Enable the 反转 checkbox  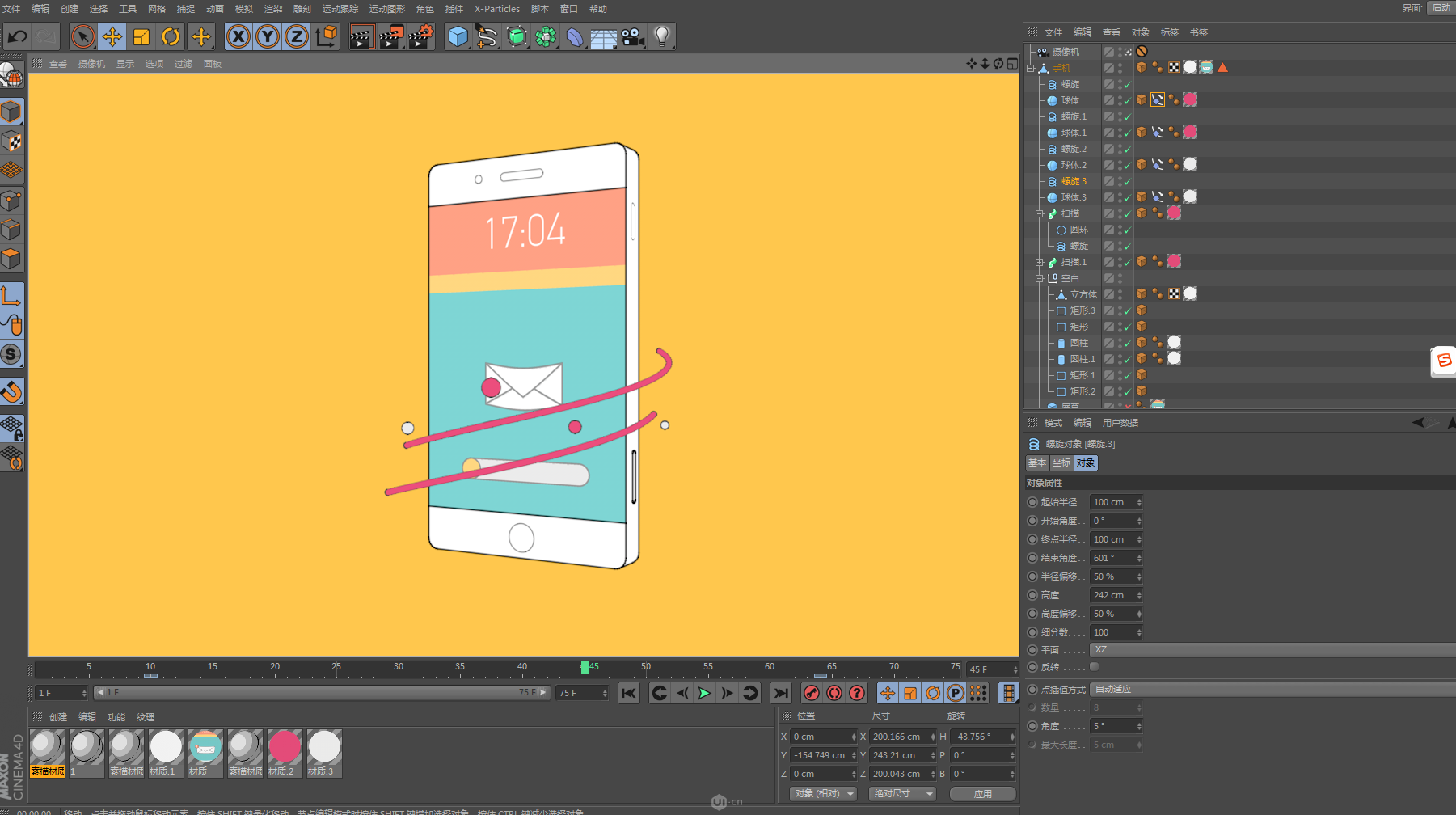tap(1094, 667)
